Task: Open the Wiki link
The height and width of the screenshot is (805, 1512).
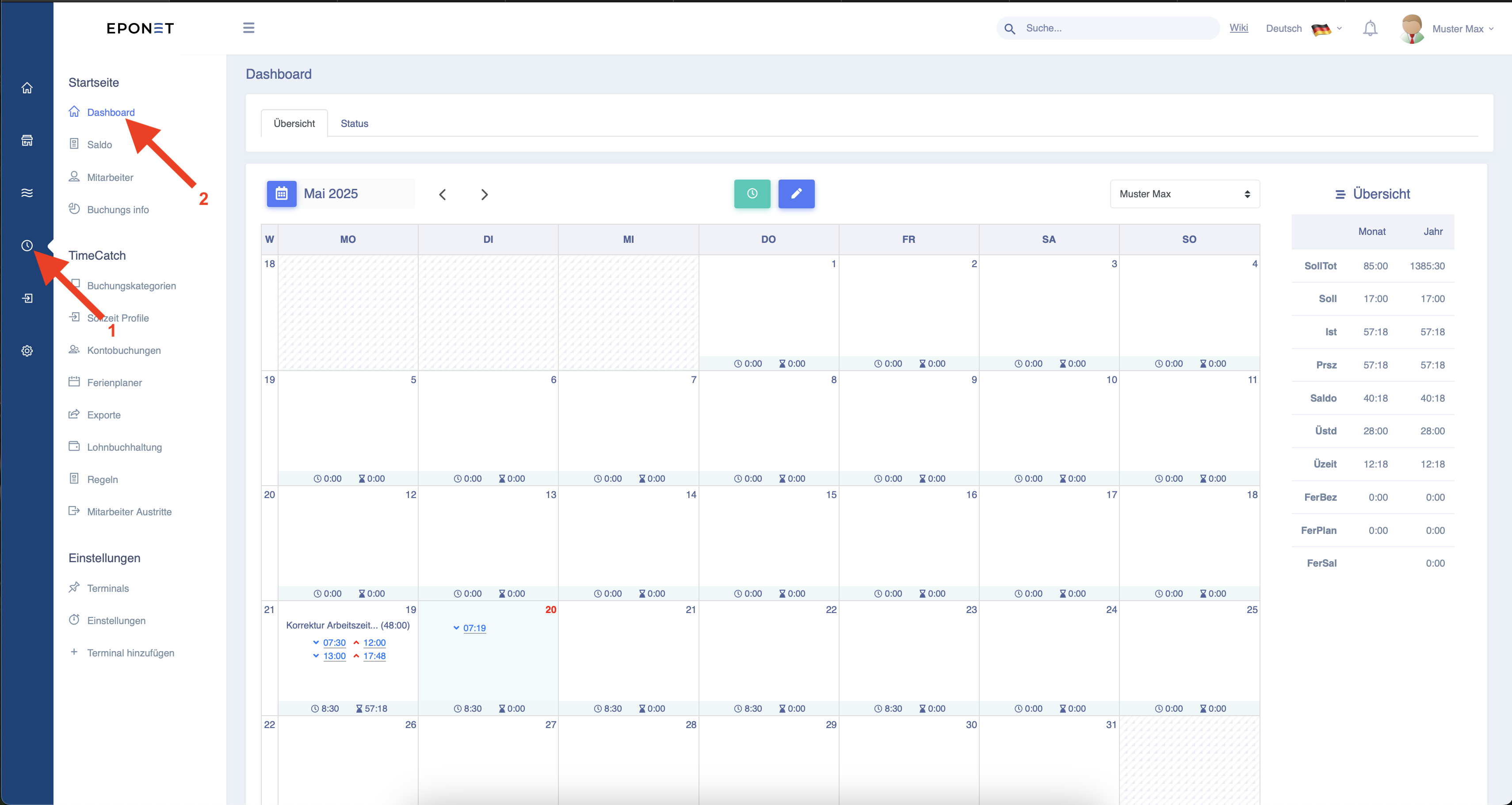Action: (x=1238, y=27)
